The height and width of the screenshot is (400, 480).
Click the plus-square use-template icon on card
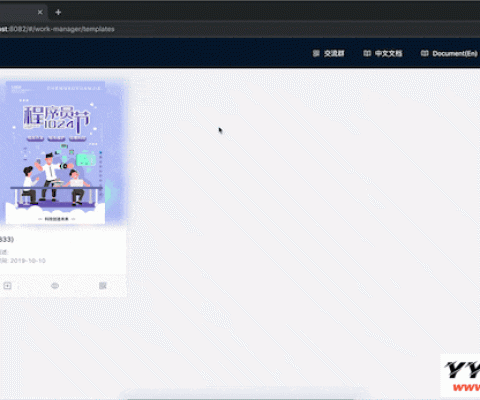7,286
